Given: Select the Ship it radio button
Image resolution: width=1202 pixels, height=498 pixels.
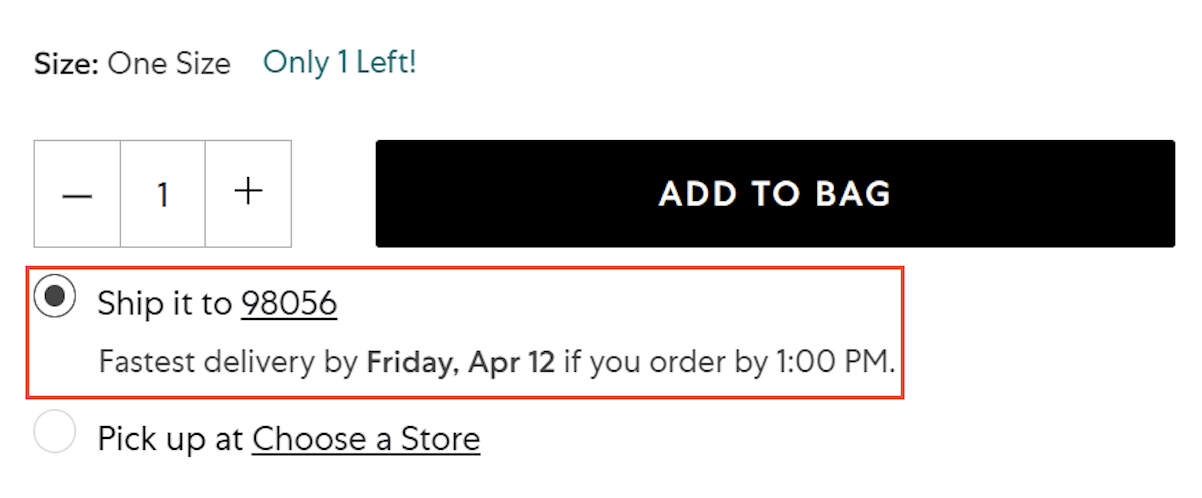Looking at the screenshot, I should coord(55,297).
